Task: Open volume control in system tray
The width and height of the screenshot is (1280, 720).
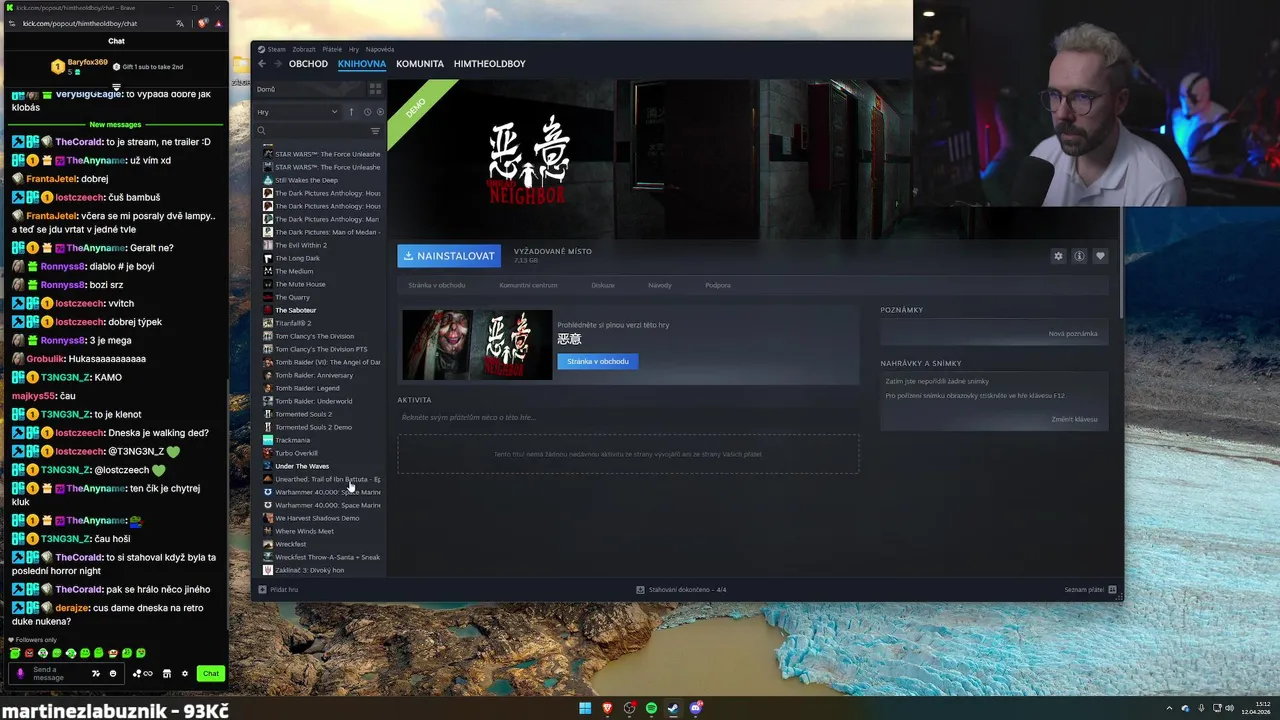Action: [1230, 708]
